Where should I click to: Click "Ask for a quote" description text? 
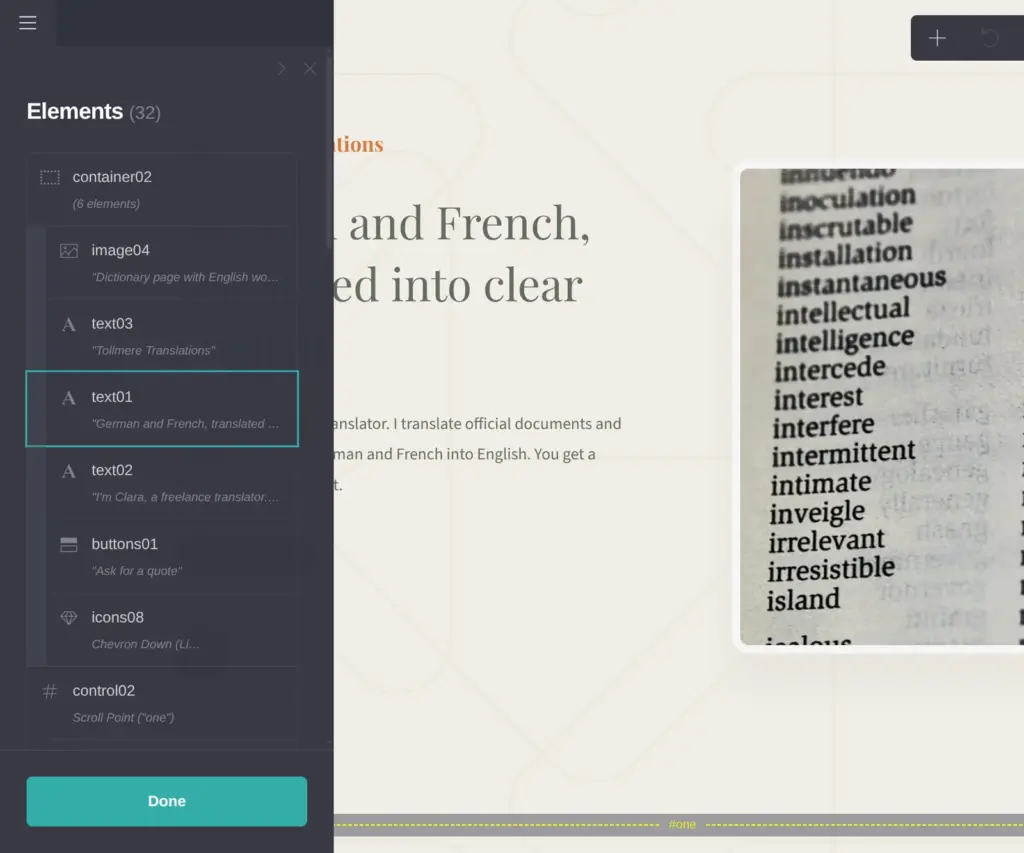(136, 571)
